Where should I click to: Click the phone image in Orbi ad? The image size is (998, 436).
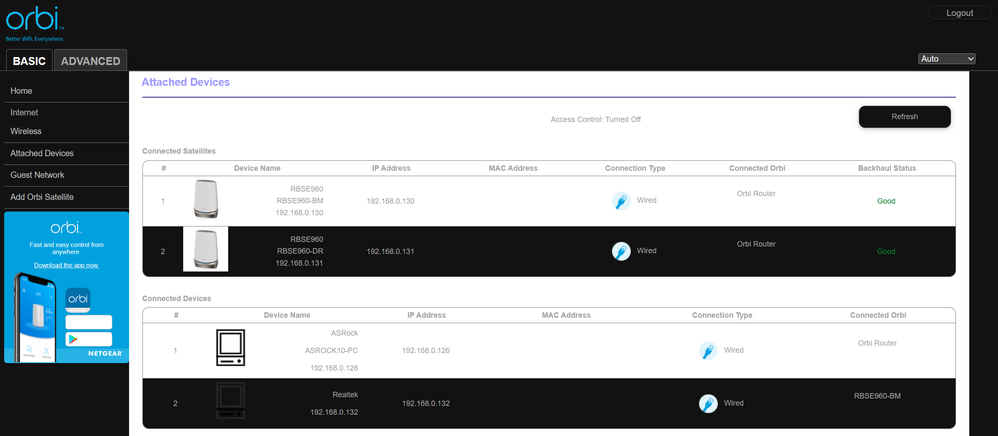click(35, 317)
